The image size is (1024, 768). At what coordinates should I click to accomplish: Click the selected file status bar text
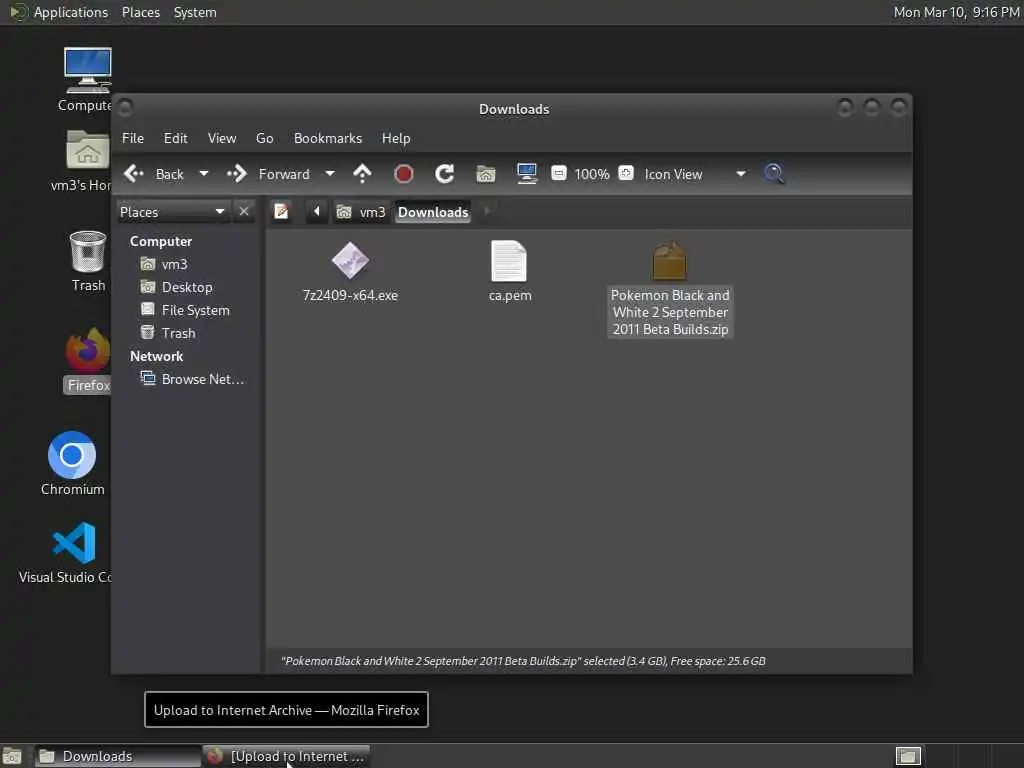tap(523, 661)
